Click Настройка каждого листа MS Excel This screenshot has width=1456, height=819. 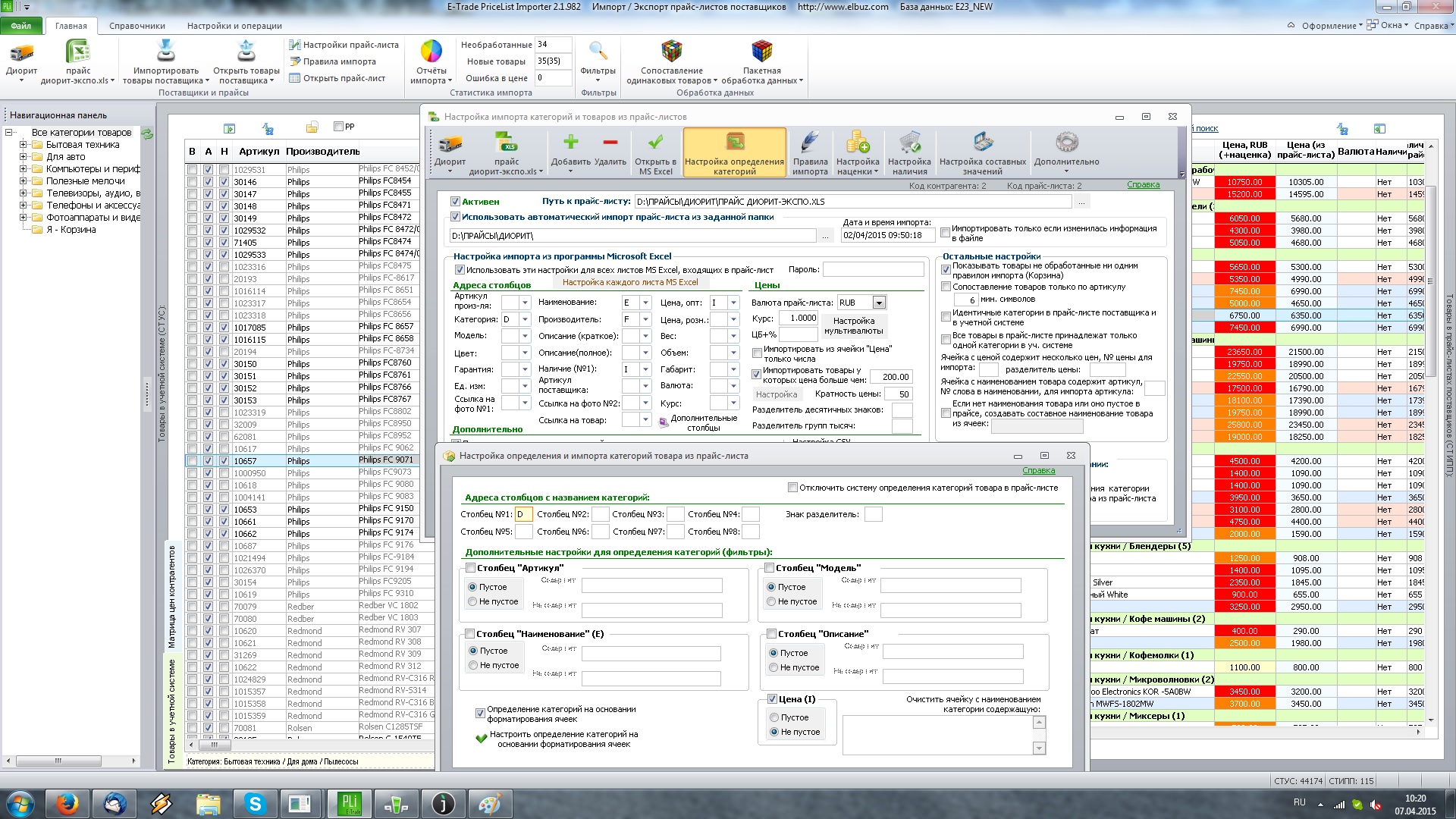pyautogui.click(x=630, y=282)
